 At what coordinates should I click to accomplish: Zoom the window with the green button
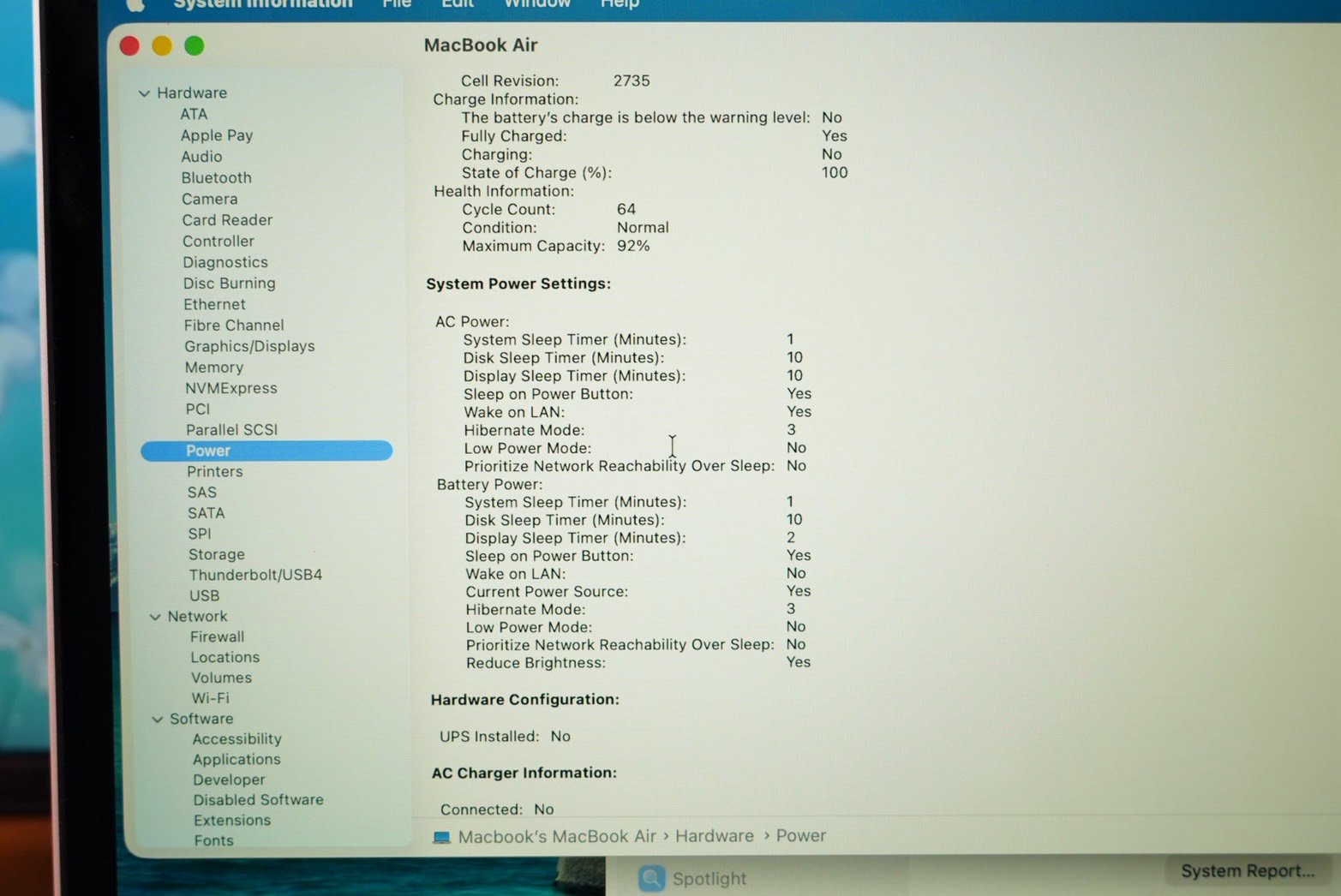195,45
